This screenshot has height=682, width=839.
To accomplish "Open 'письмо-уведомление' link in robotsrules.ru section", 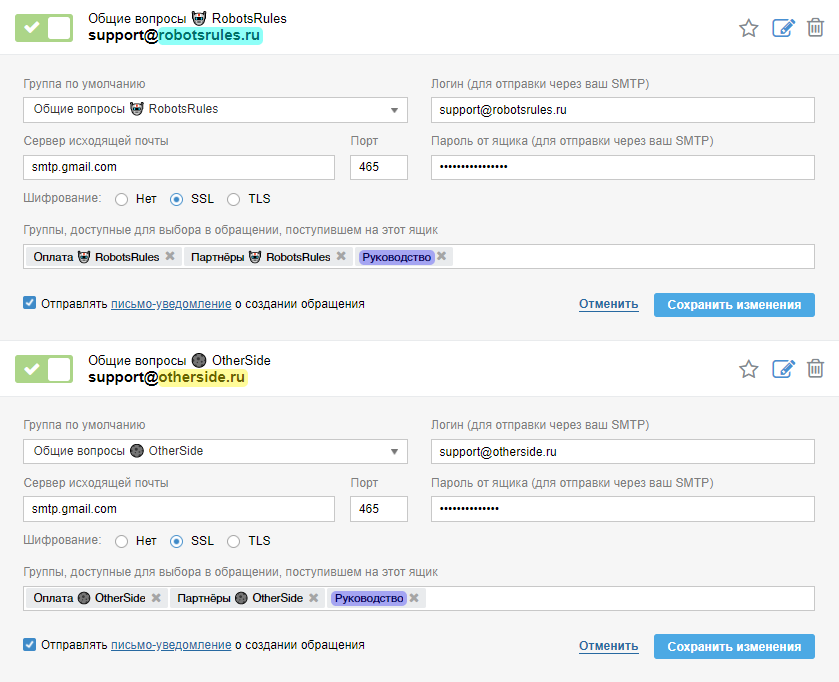I will click(x=171, y=304).
